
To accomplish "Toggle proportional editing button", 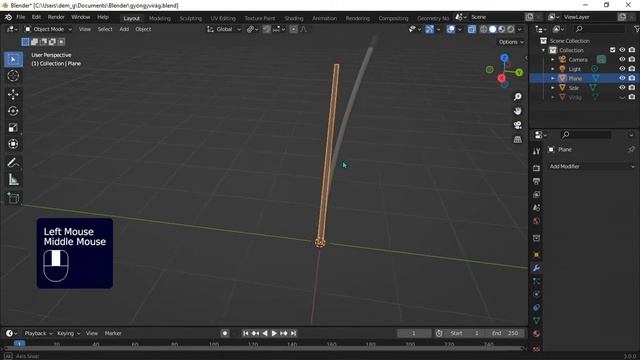I will pyautogui.click(x=293, y=29).
